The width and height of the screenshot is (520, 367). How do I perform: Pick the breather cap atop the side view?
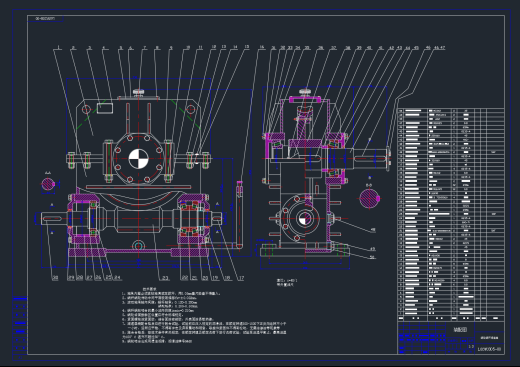click(x=305, y=92)
